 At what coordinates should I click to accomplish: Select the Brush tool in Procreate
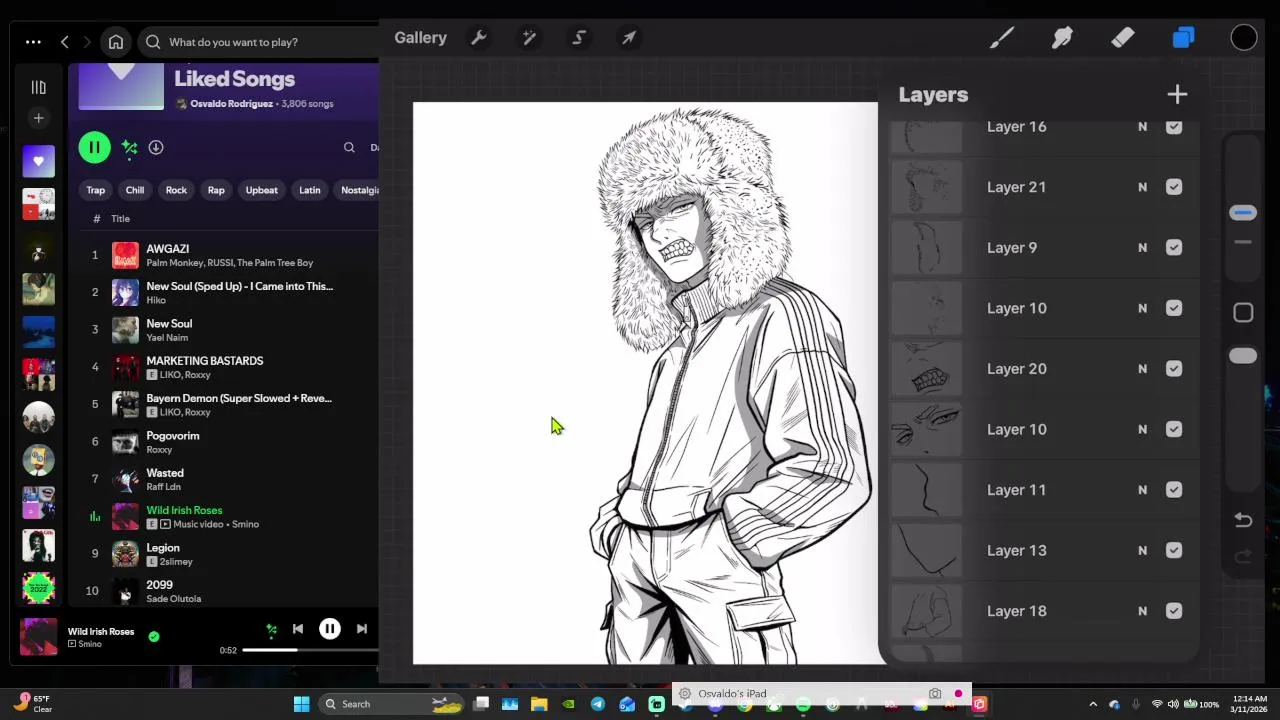pos(1002,38)
